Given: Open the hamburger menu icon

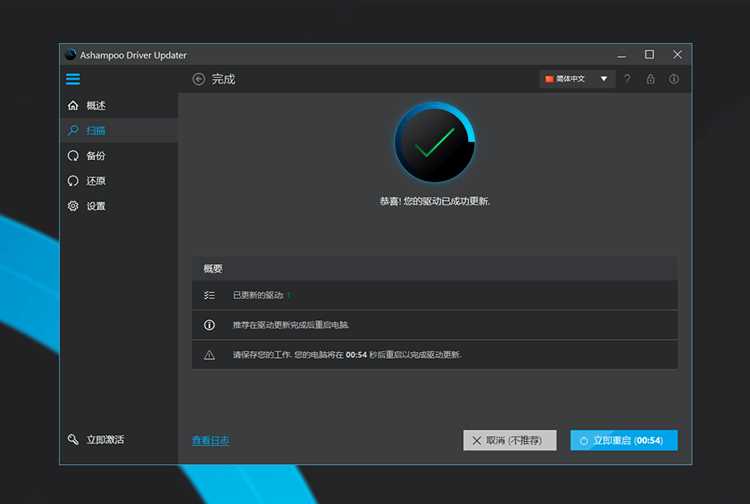Looking at the screenshot, I should (73, 79).
